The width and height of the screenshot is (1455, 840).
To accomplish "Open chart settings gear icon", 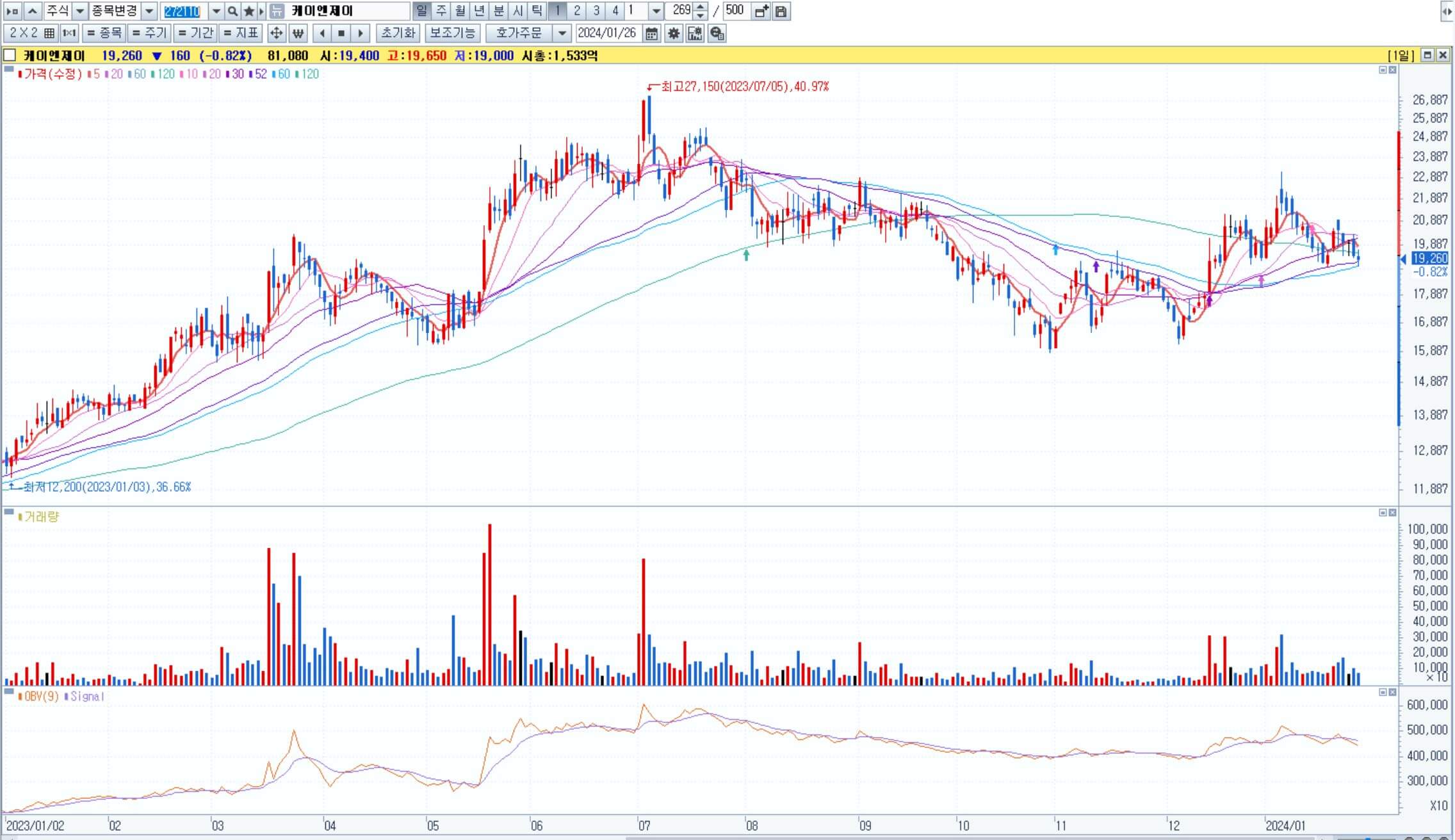I will 673,33.
